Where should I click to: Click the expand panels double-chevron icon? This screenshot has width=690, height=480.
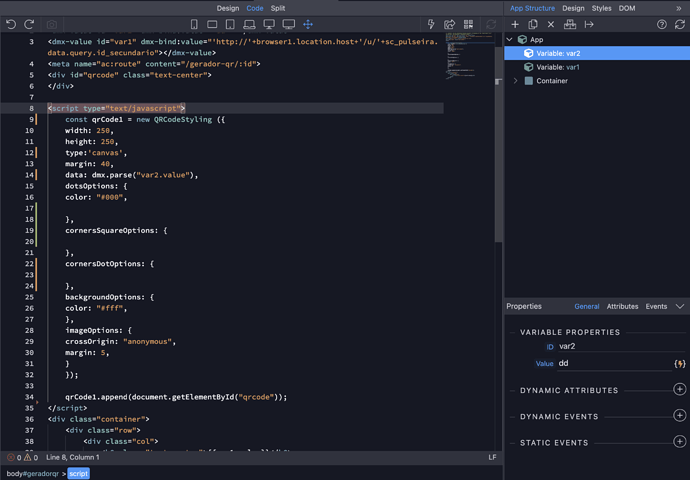(x=679, y=8)
